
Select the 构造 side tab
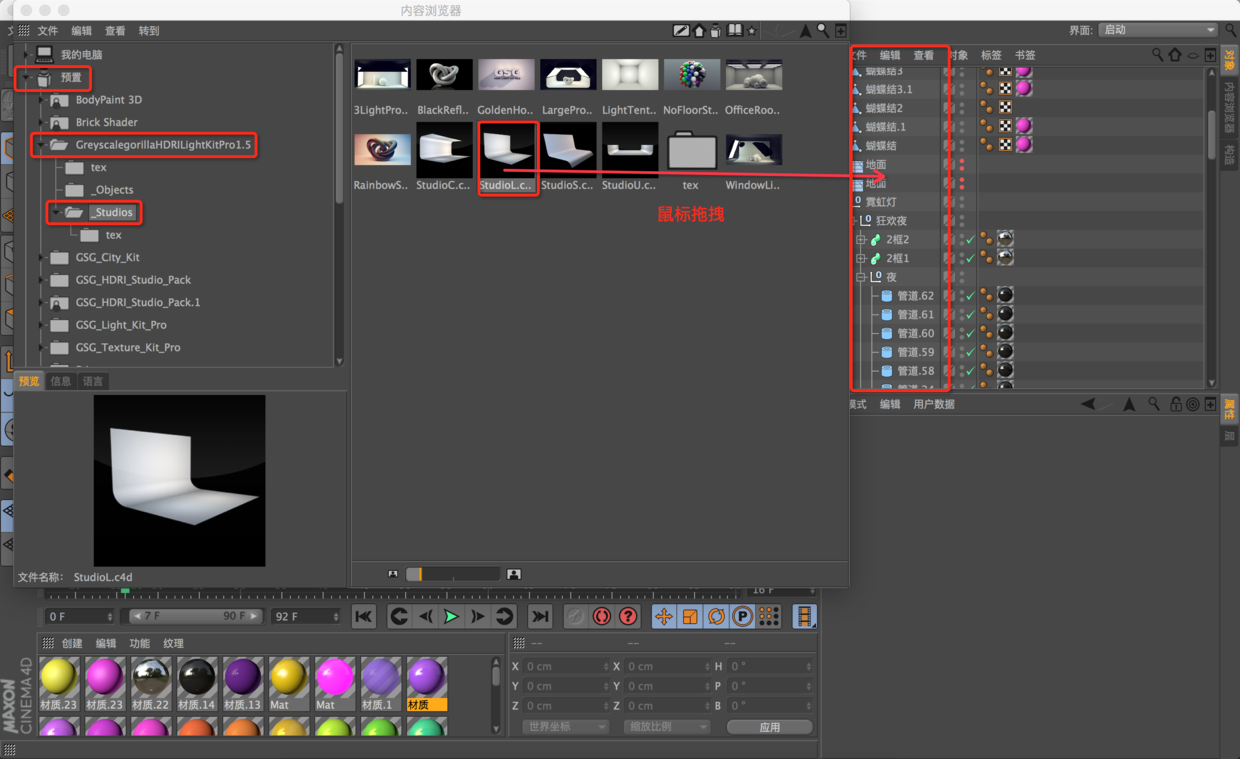coord(1230,155)
